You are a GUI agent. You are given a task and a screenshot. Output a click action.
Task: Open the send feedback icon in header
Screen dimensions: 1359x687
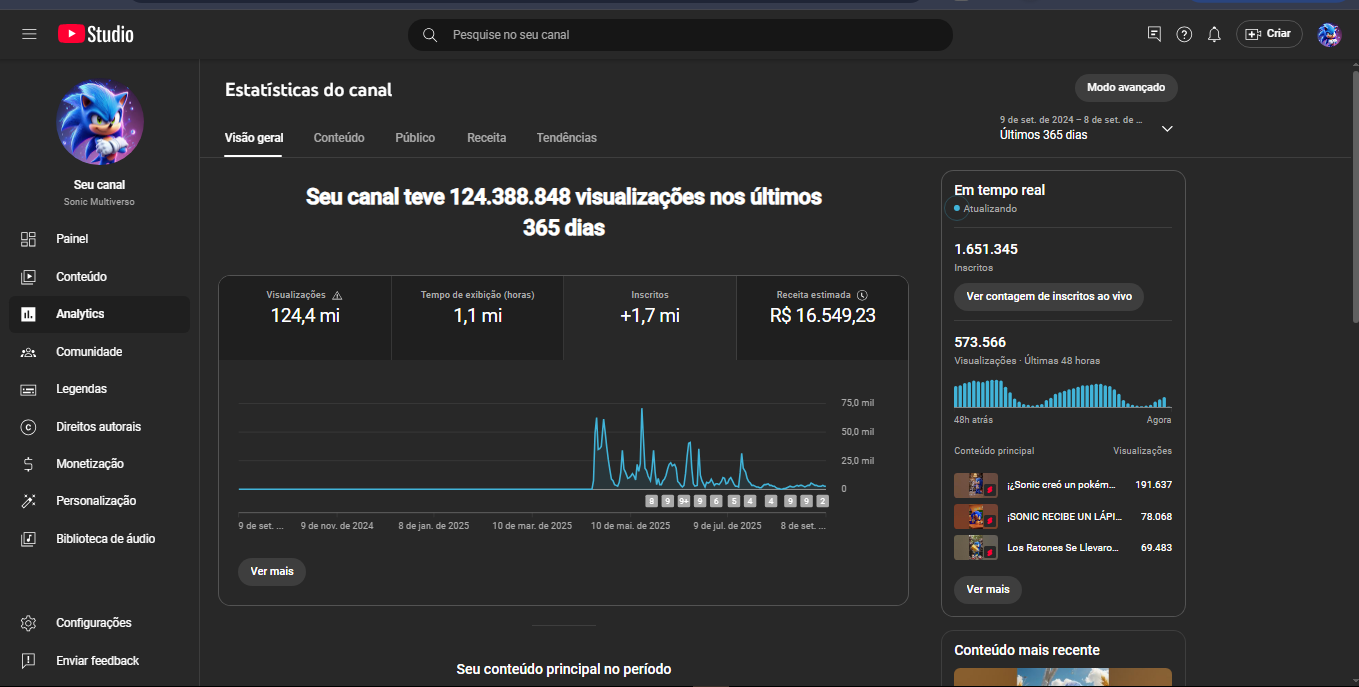[1154, 34]
